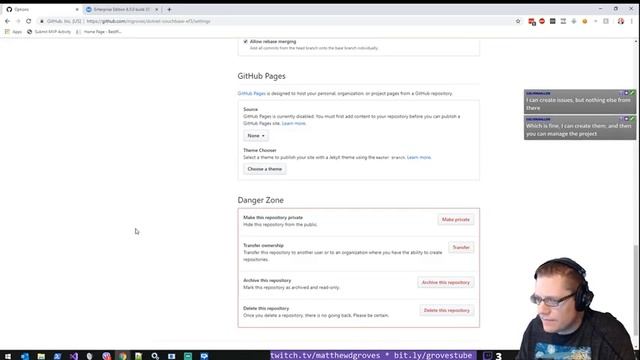
Task: Open the GitHub Pages source None dropdown
Action: pyautogui.click(x=256, y=136)
